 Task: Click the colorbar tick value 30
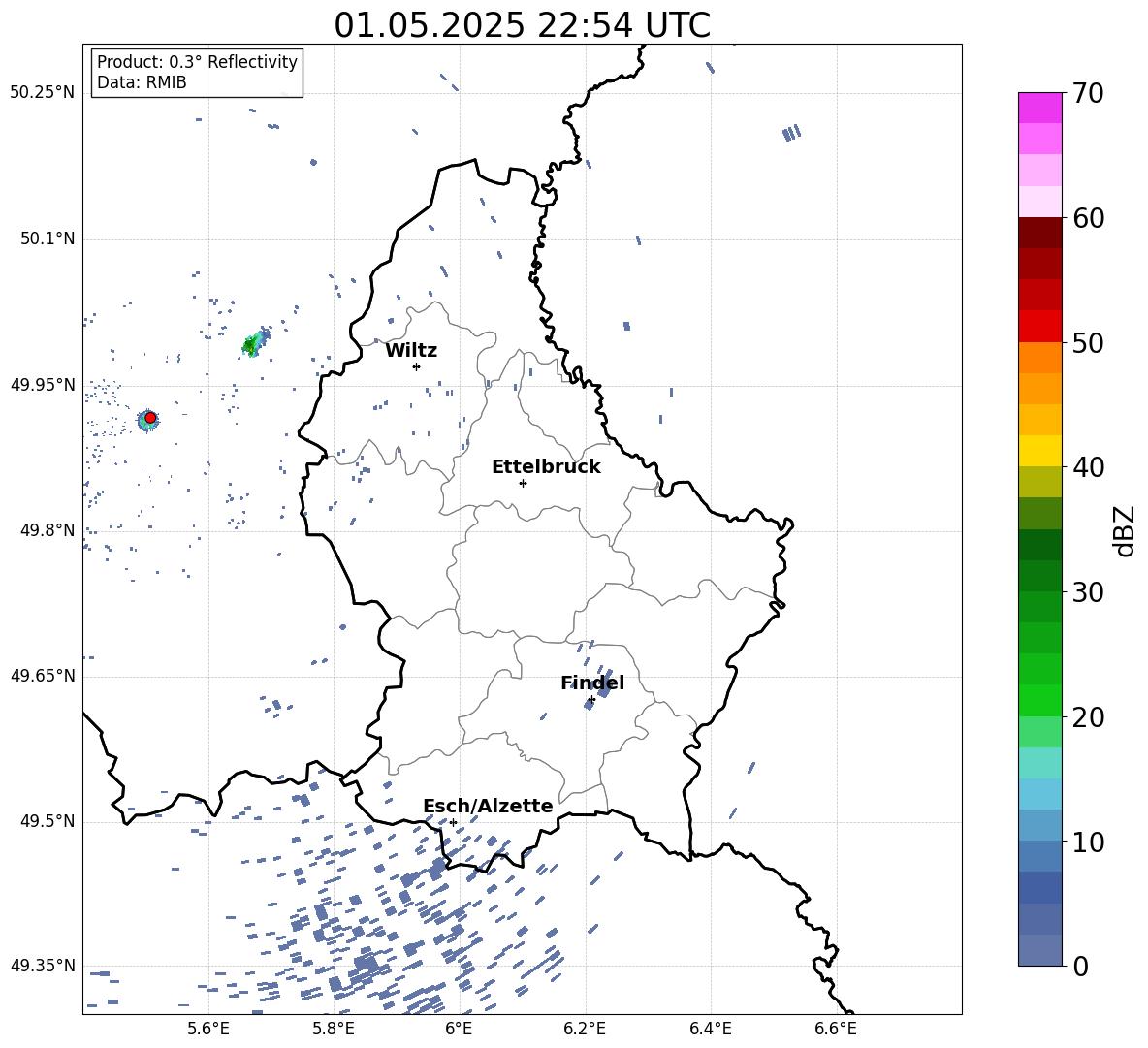1088,592
